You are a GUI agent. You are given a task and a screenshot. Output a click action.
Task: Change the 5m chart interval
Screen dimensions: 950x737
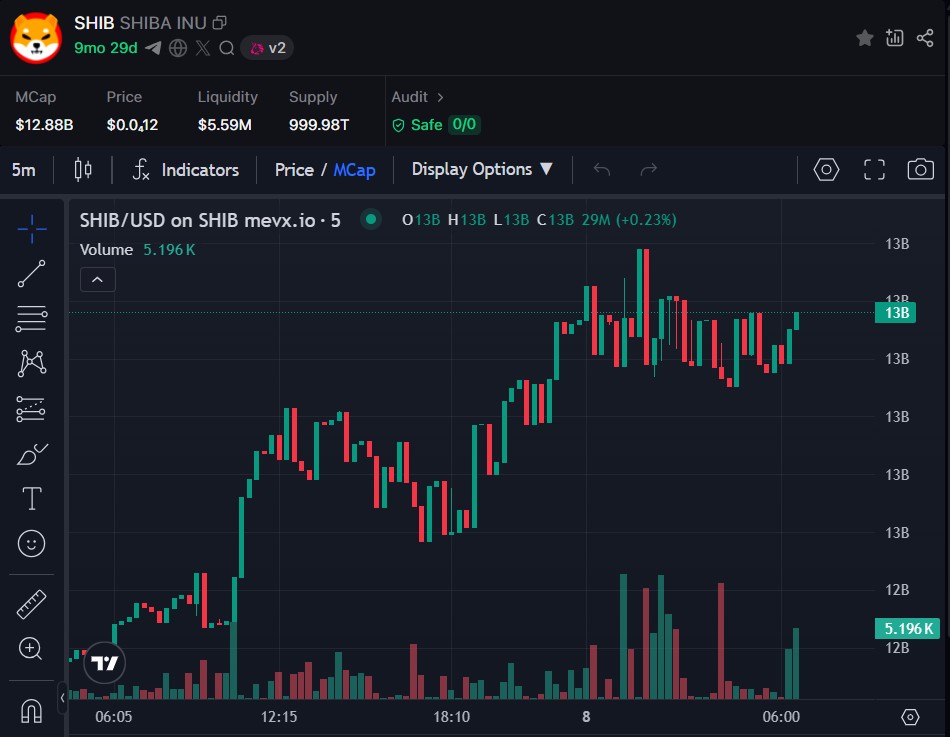pyautogui.click(x=24, y=170)
